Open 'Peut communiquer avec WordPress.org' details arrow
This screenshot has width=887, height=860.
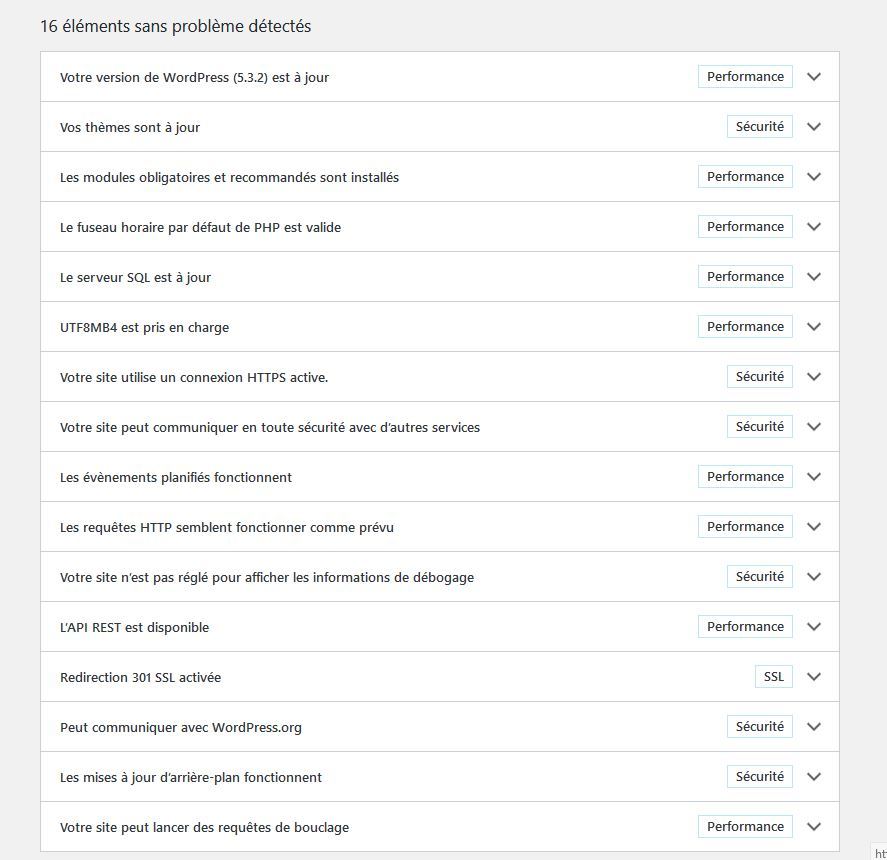coord(814,727)
